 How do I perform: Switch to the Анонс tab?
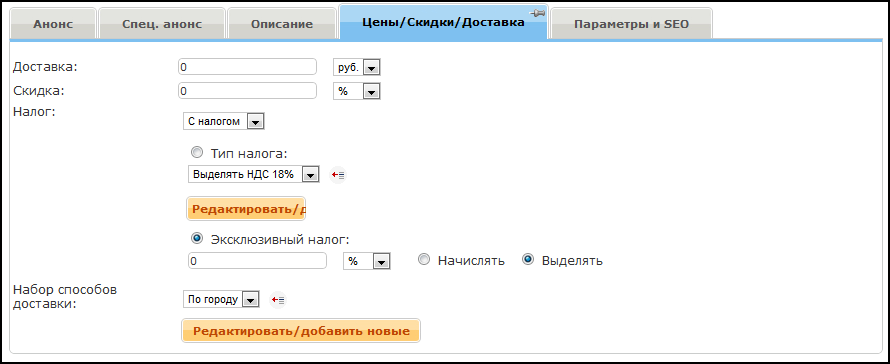53,24
